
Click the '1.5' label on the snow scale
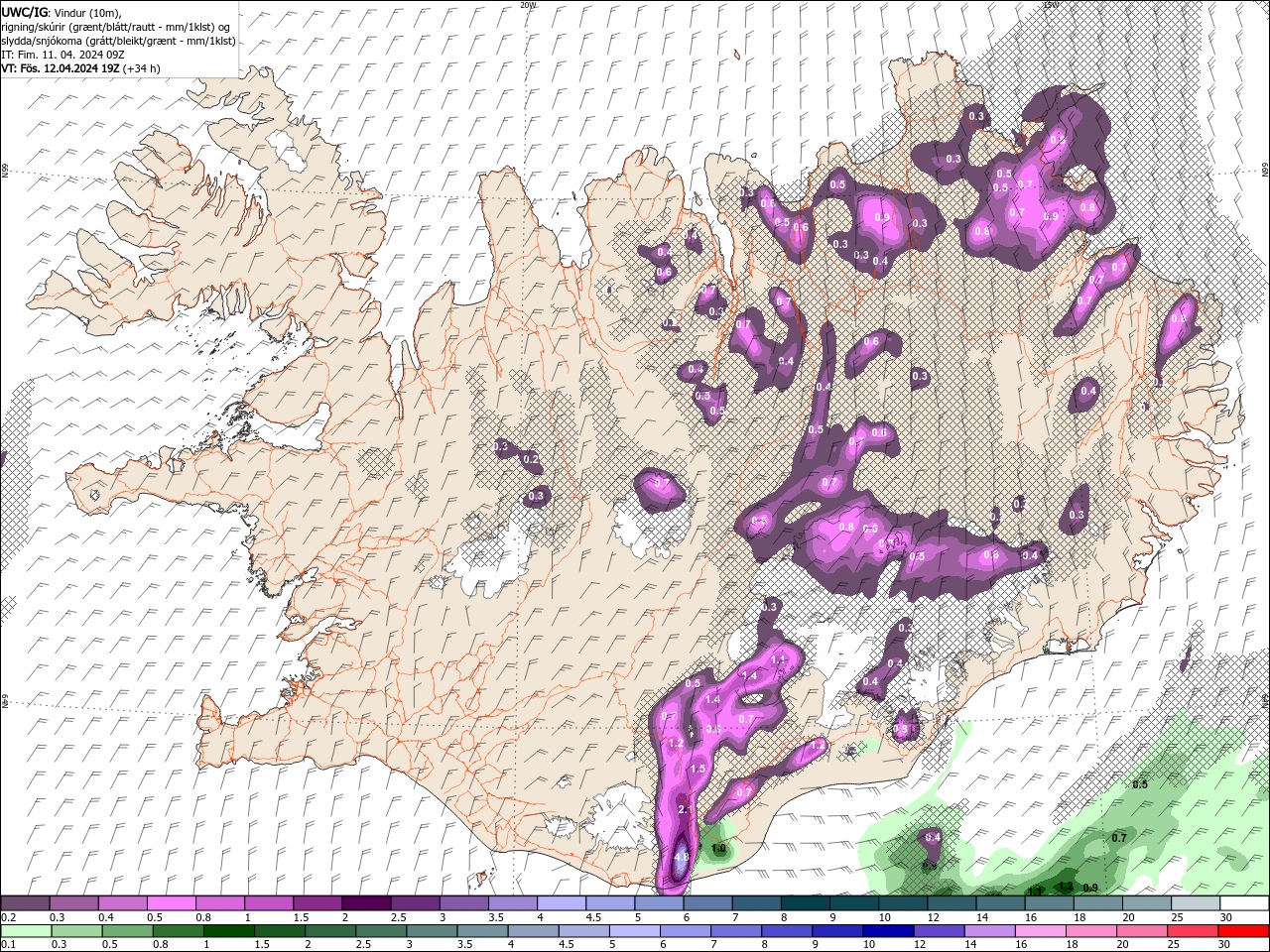pos(301,917)
